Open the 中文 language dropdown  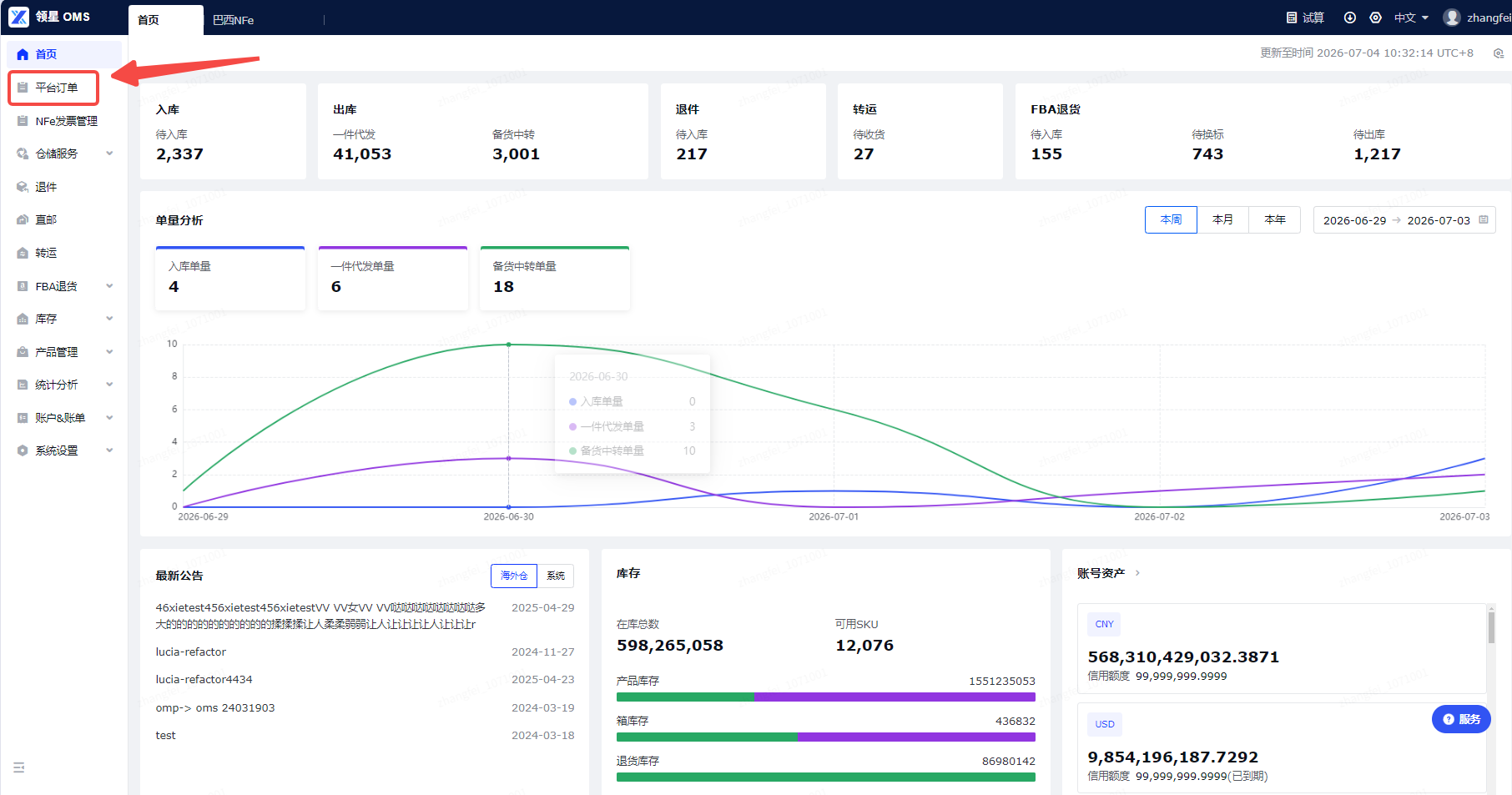(1411, 18)
